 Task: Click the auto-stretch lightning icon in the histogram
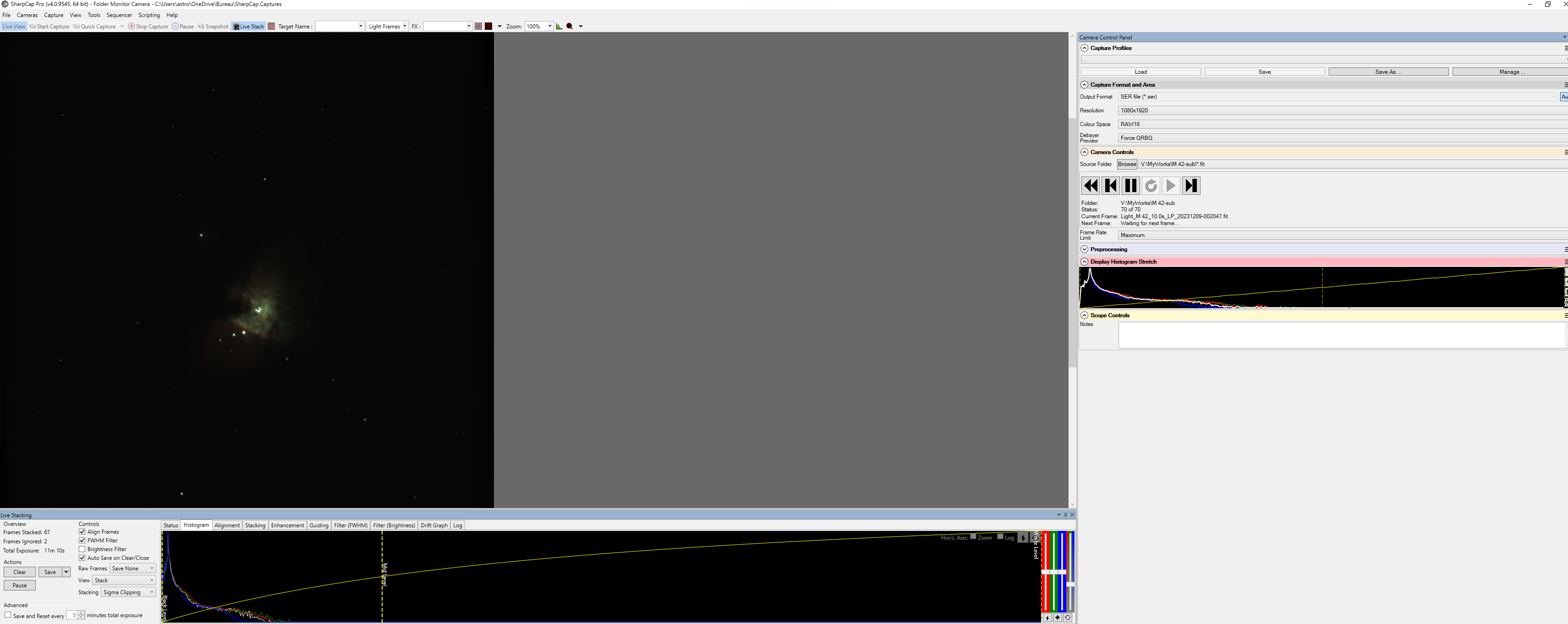[1023, 538]
